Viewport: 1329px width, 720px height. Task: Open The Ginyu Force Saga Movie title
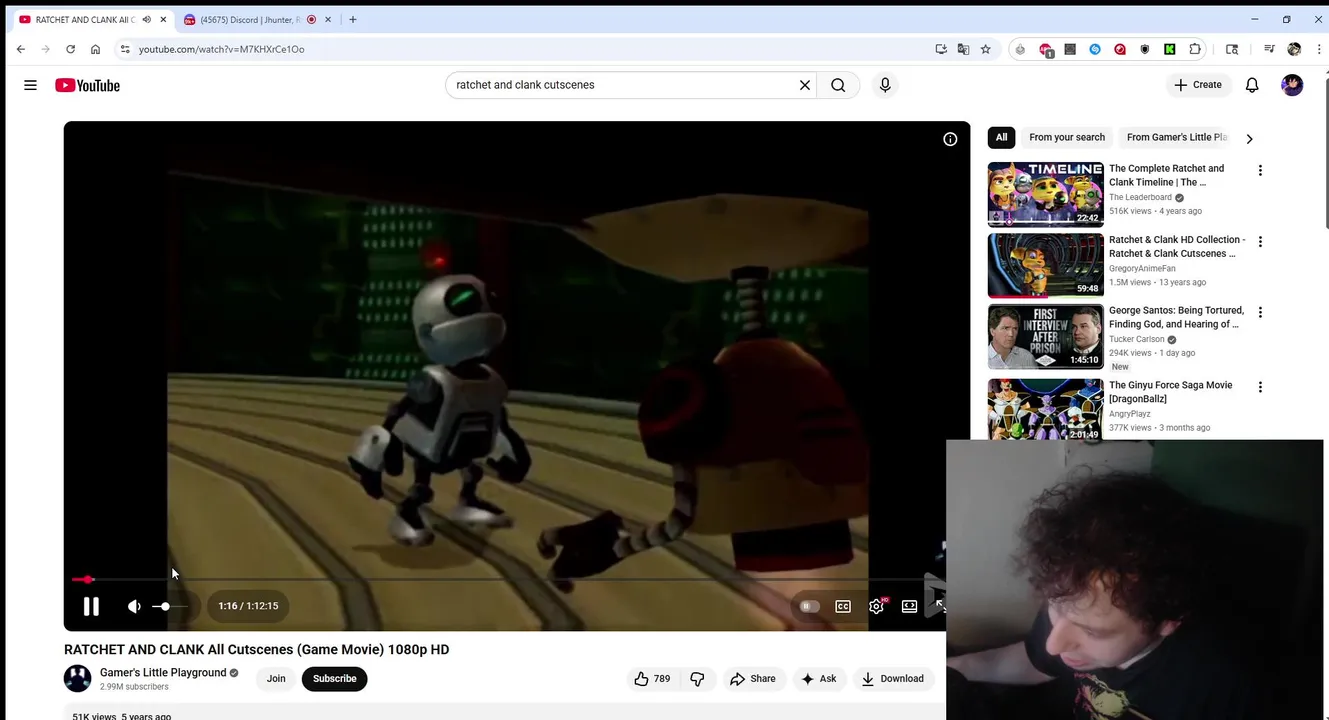1171,392
